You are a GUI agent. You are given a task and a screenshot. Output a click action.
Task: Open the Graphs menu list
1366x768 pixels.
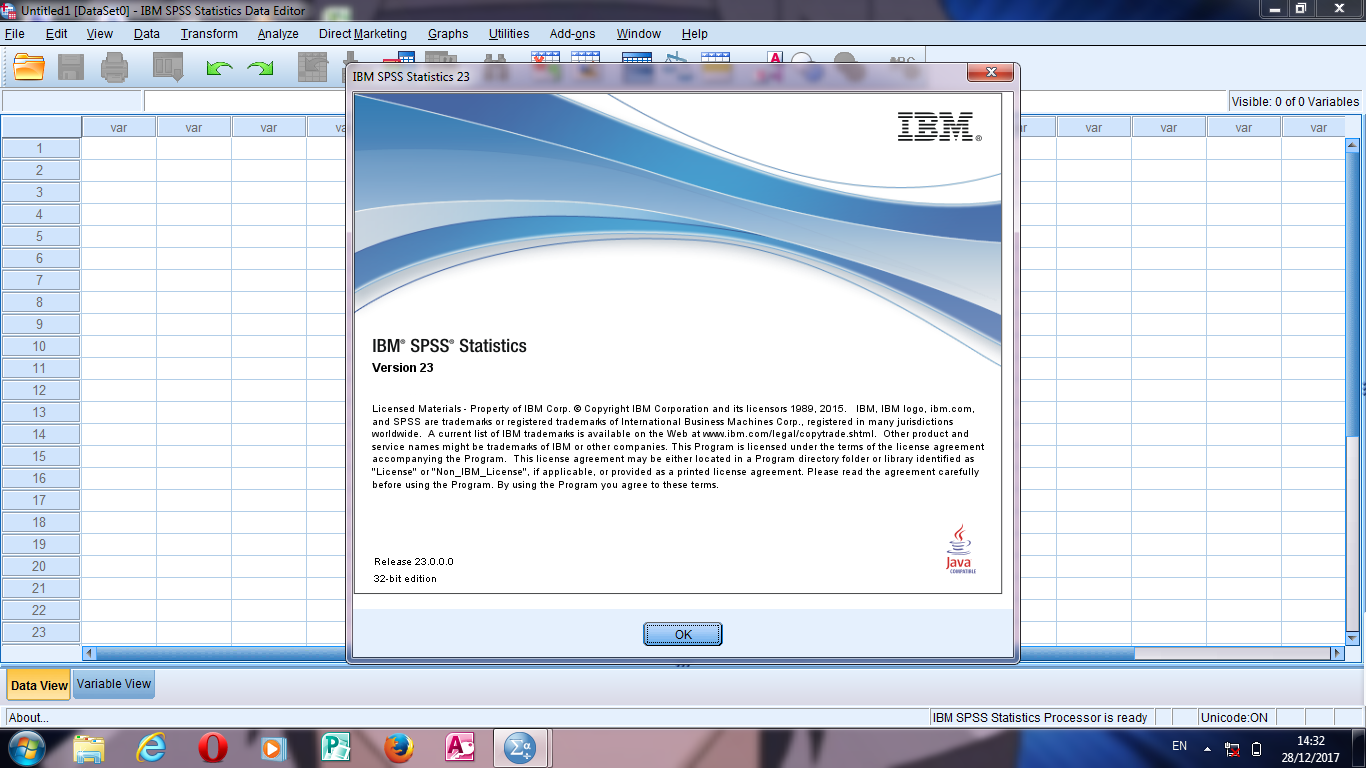[447, 33]
